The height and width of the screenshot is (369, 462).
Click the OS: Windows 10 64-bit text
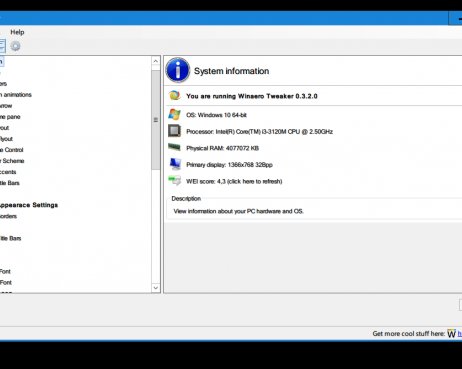pos(216,115)
